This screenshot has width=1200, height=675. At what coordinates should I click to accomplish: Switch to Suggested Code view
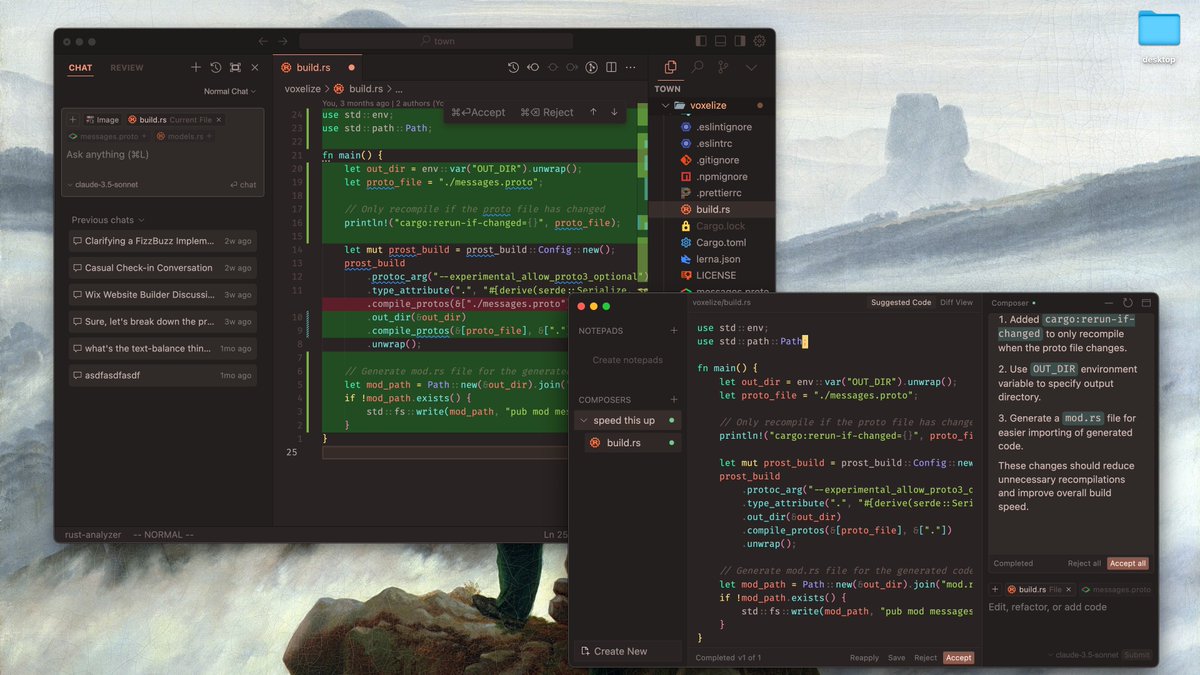coord(901,302)
